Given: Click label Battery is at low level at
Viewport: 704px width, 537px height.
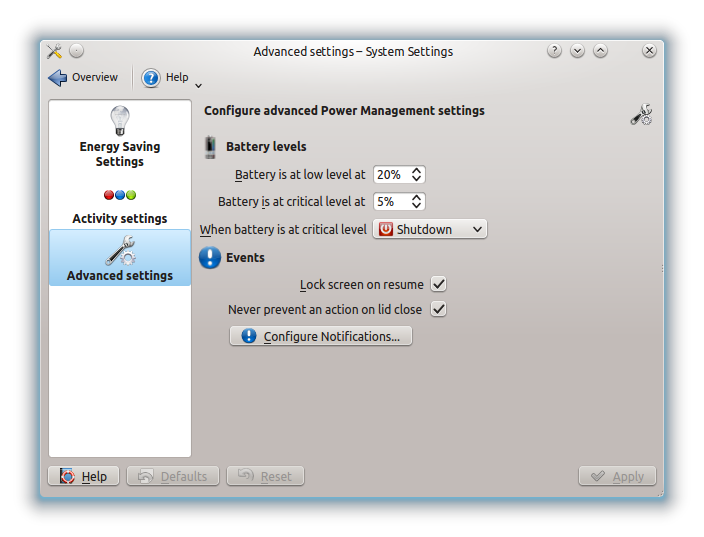Looking at the screenshot, I should (300, 175).
